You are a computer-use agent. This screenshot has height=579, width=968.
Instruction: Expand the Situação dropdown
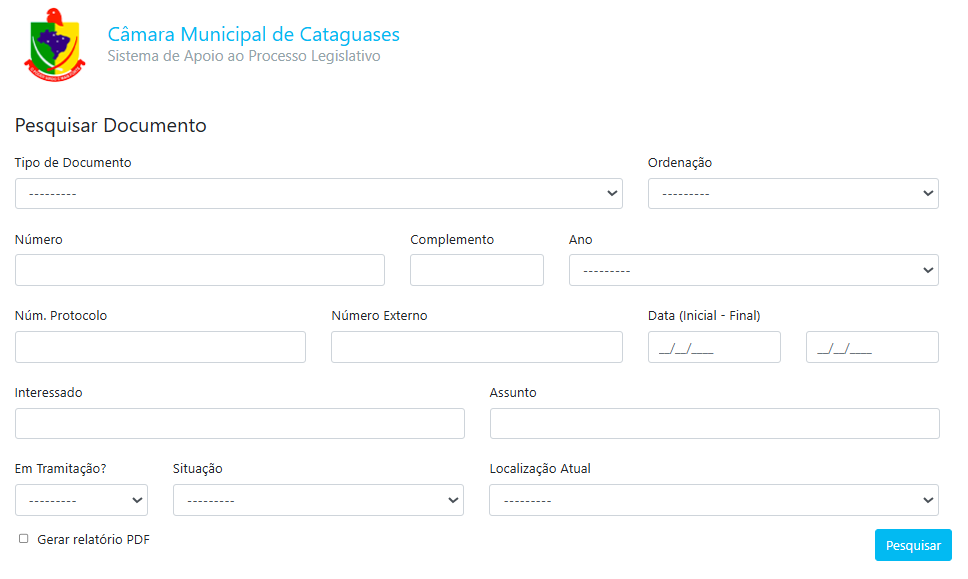coord(318,500)
